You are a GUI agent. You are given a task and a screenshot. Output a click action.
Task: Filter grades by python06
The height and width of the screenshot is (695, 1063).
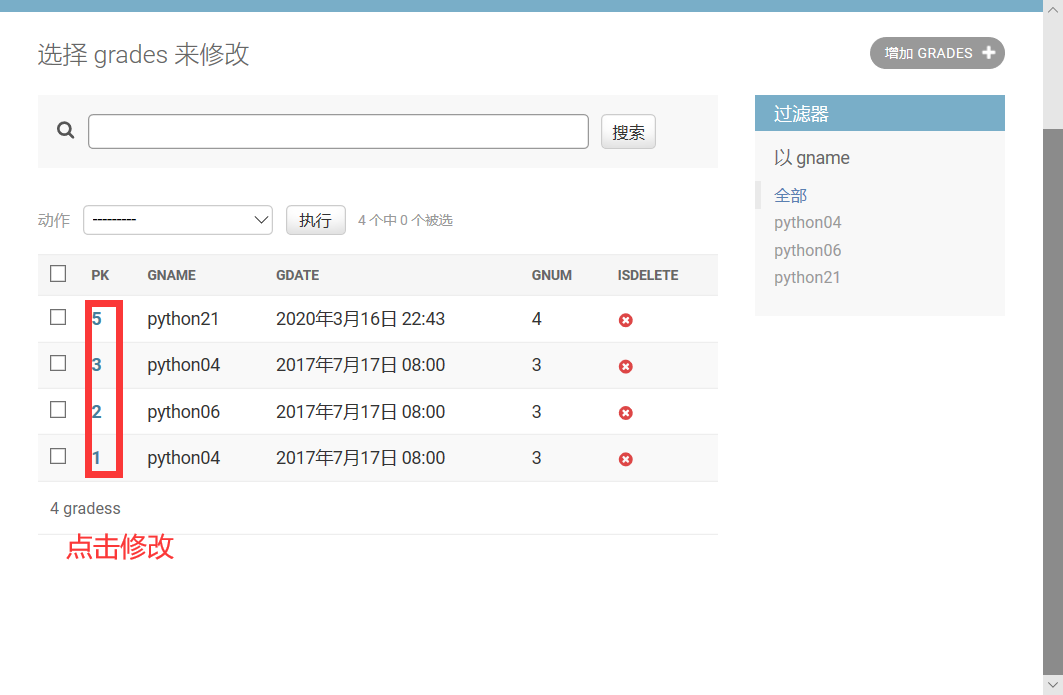807,250
